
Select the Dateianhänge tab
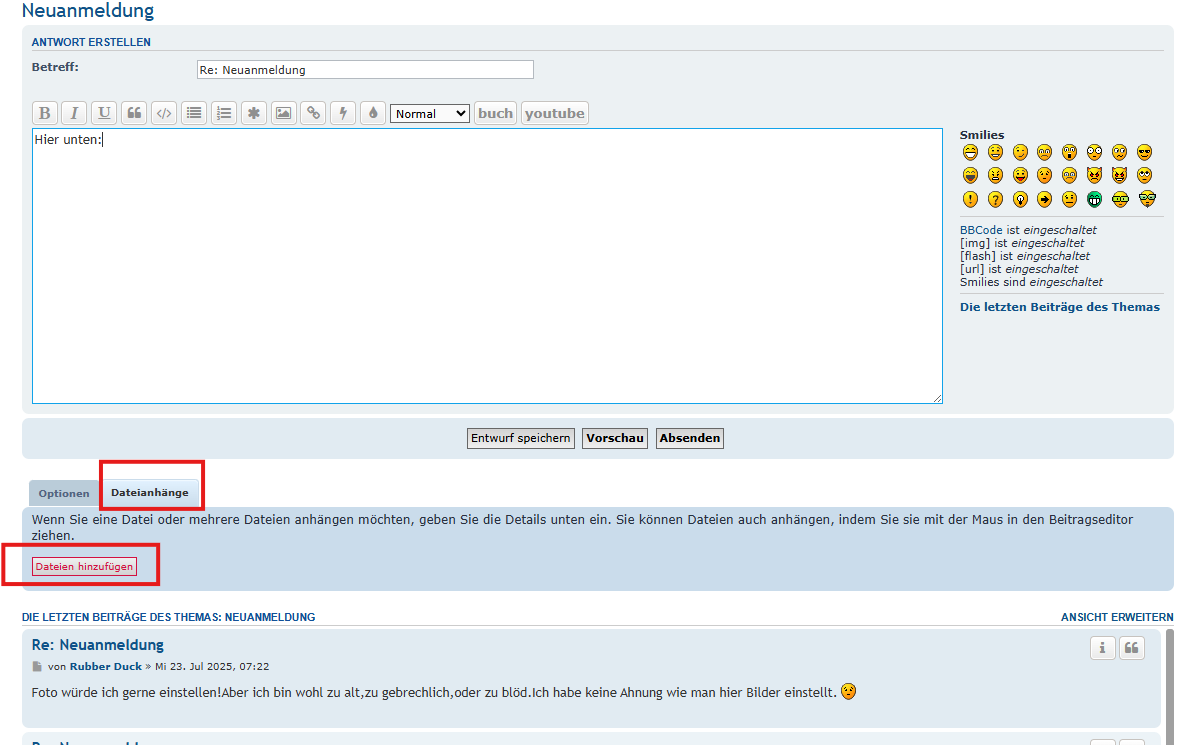click(x=150, y=493)
